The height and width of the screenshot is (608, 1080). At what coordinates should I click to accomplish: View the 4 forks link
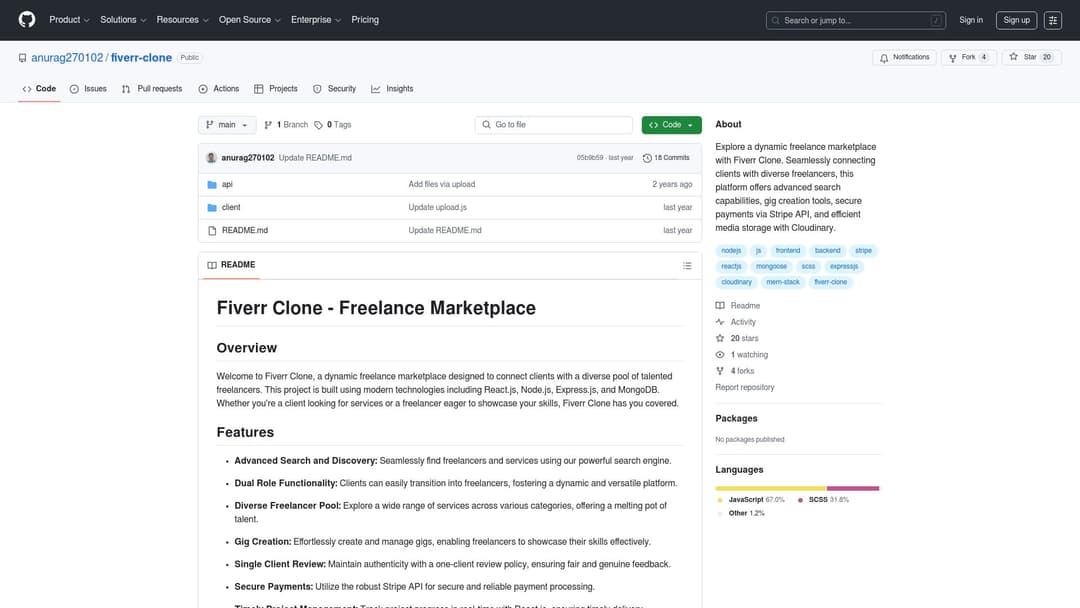coord(735,371)
